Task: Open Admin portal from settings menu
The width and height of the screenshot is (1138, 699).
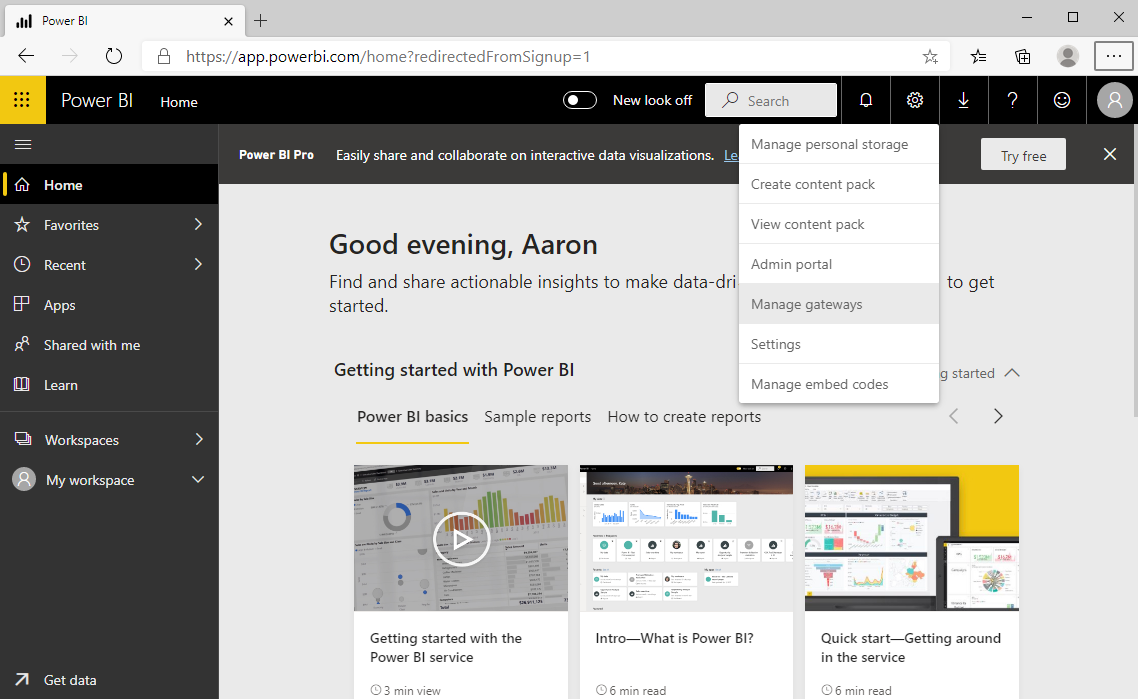Action: 839,264
